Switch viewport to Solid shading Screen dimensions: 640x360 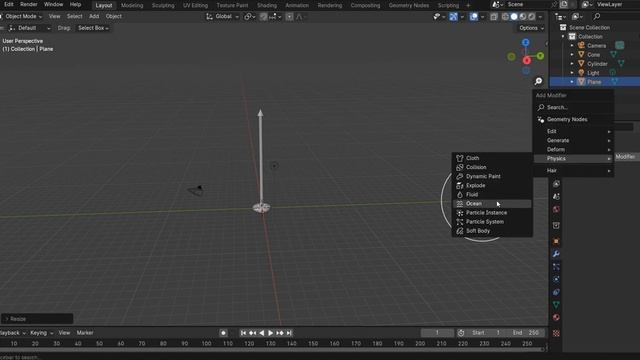click(x=514, y=17)
